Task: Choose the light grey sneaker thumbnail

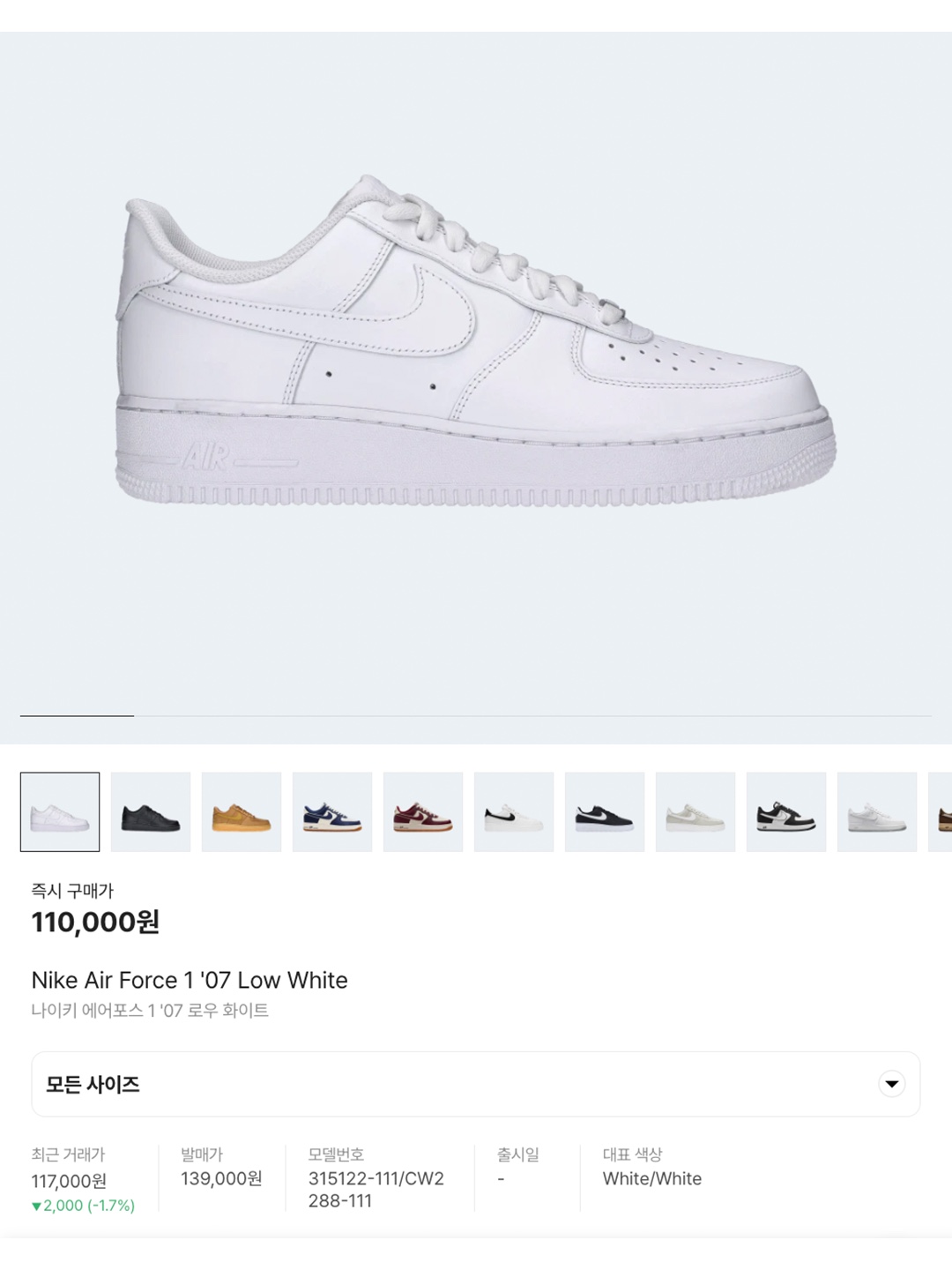Action: tap(877, 811)
